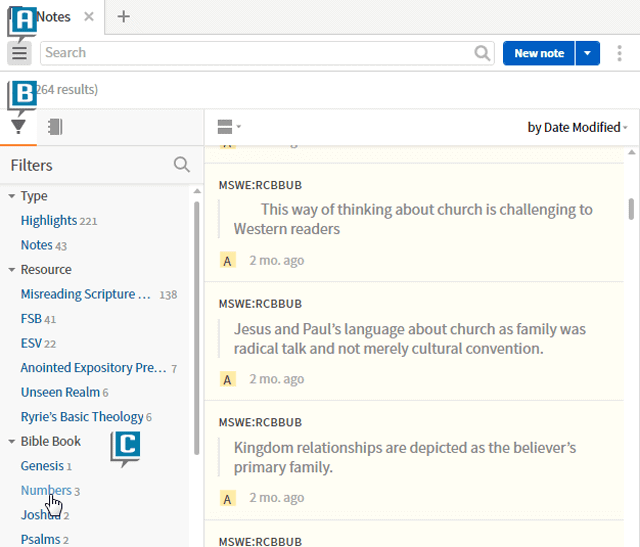
Task: Close the Notes tab
Action: (89, 17)
